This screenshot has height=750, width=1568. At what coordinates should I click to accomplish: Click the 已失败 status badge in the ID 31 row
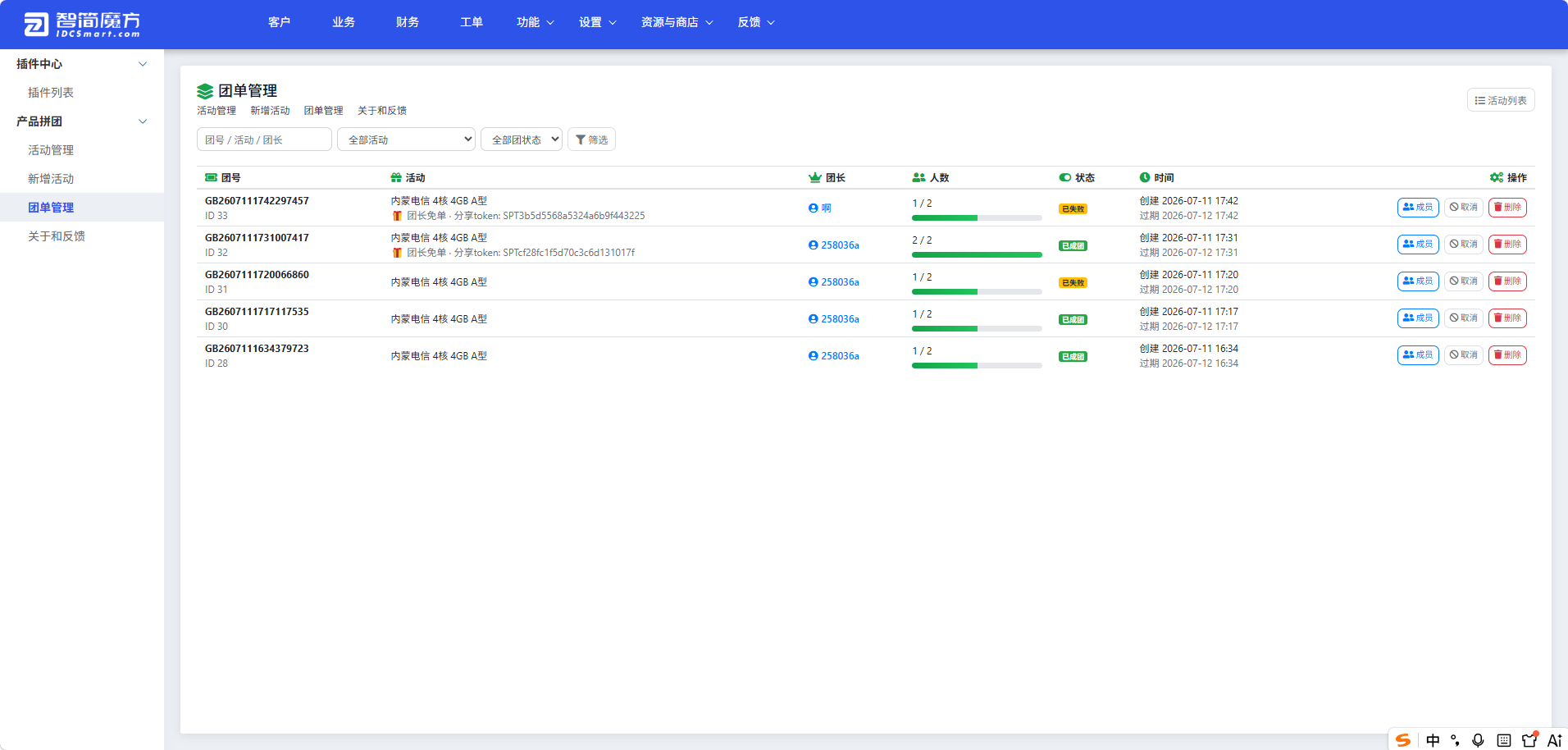click(1073, 283)
